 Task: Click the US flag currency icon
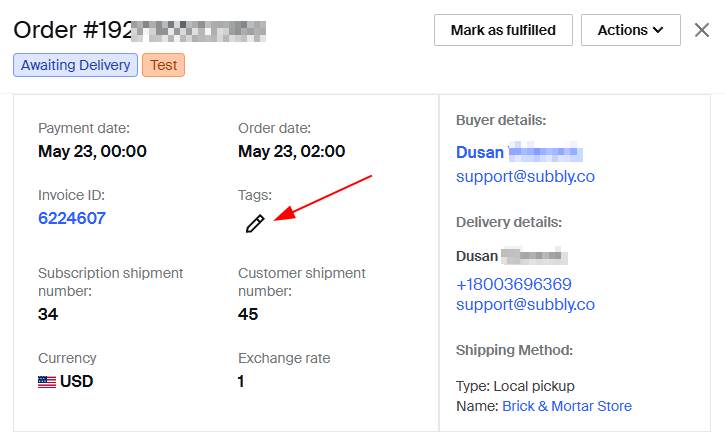[x=47, y=382]
